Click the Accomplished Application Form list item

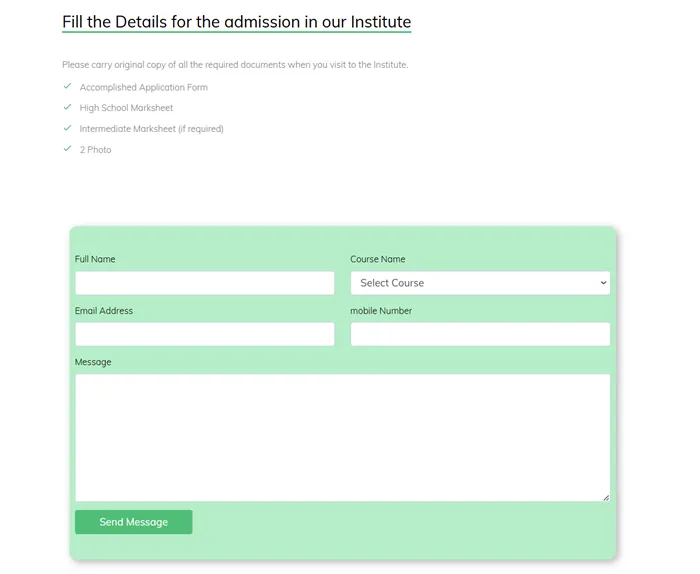click(144, 87)
